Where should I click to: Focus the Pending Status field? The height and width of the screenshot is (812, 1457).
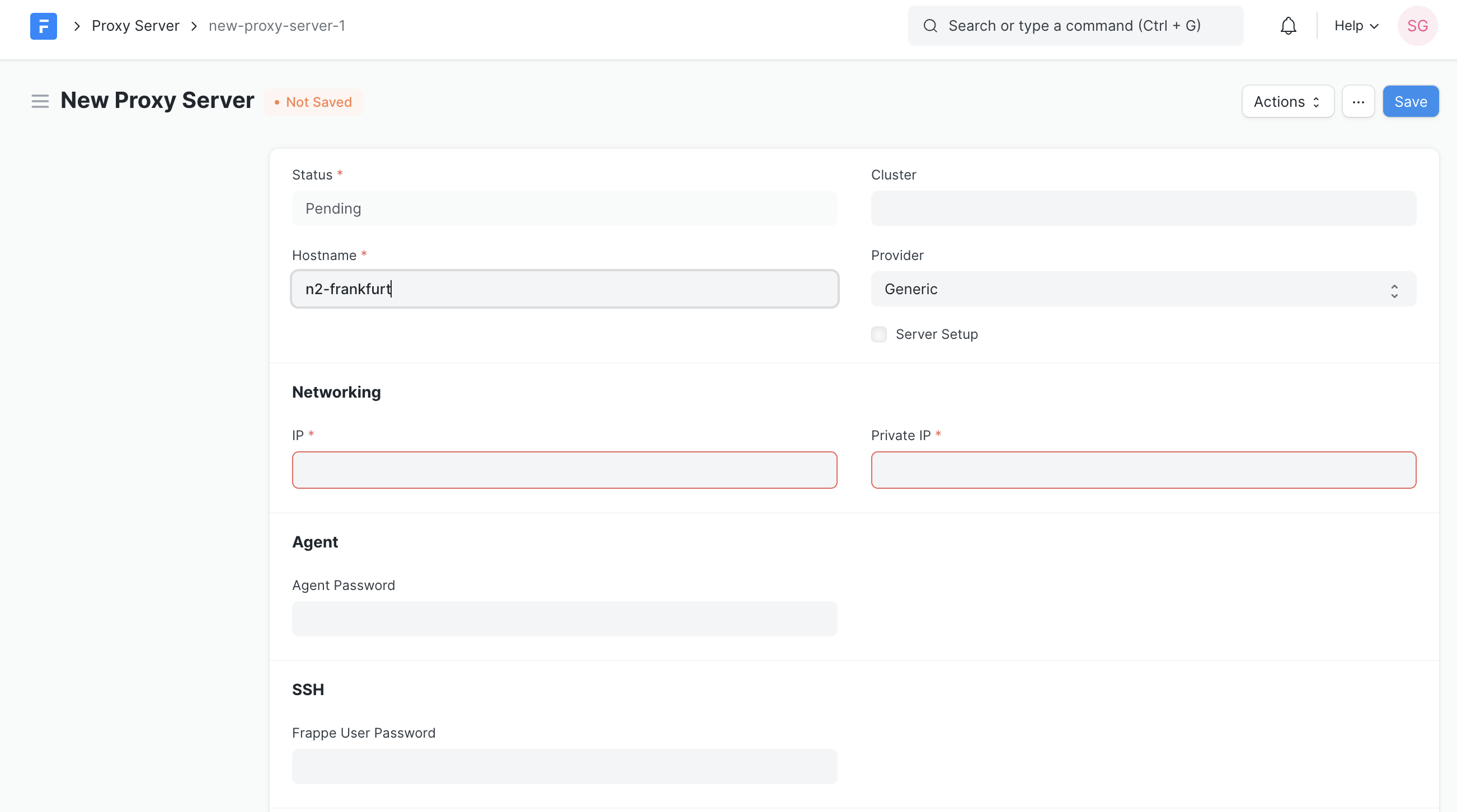coord(564,208)
